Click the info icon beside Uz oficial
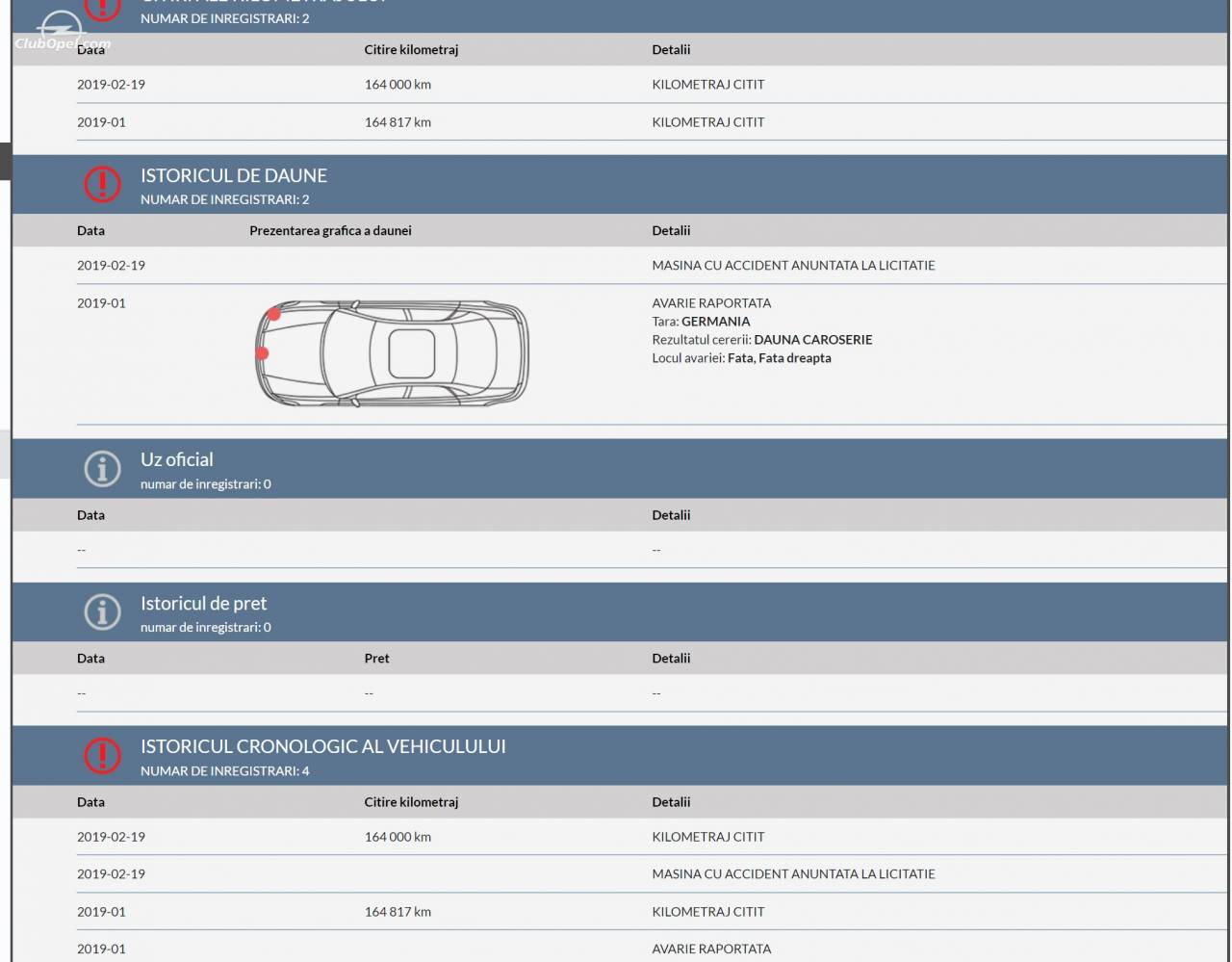This screenshot has width=1232, height=962. (102, 469)
